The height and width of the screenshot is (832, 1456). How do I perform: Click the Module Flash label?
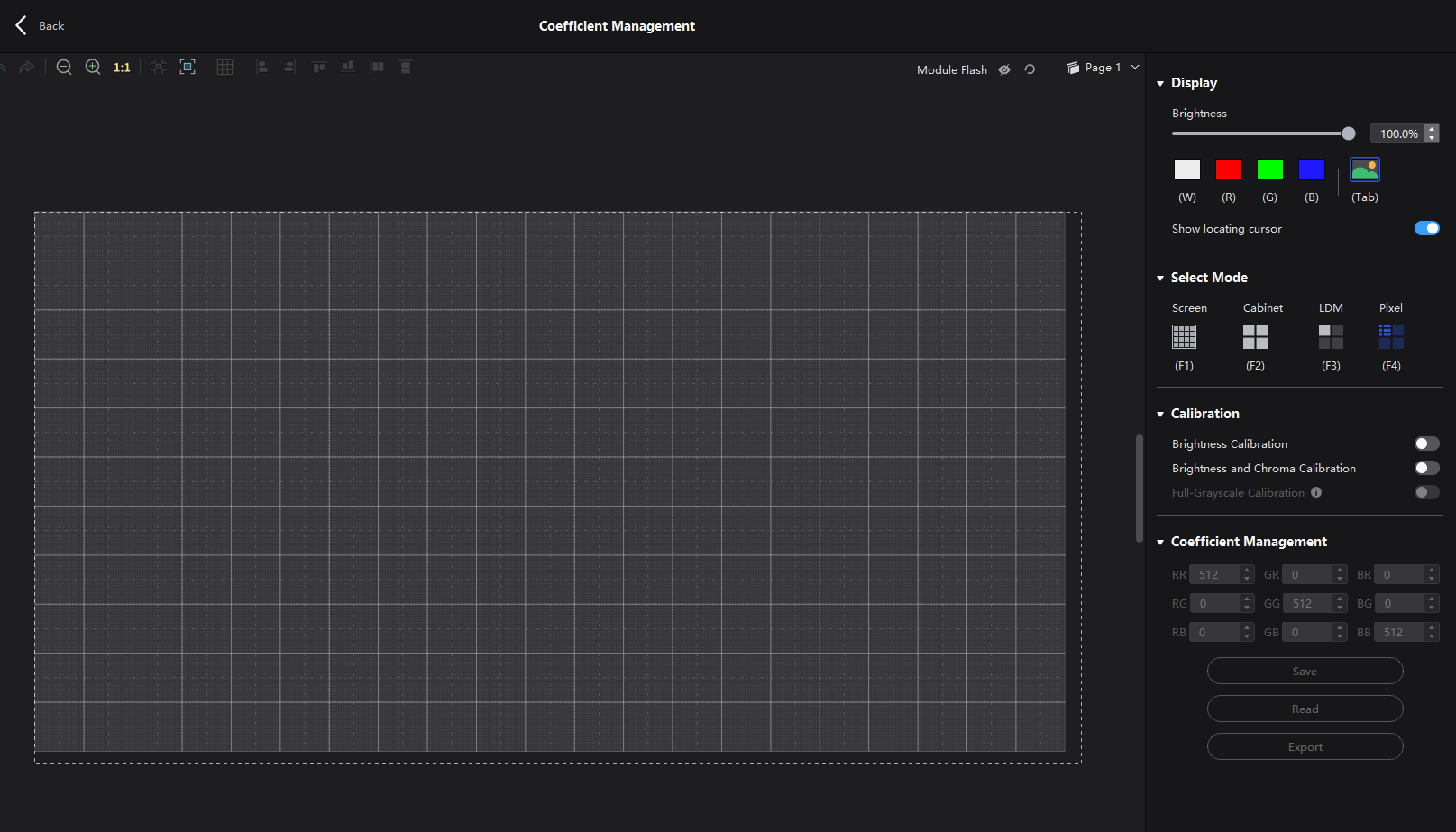[x=952, y=69]
